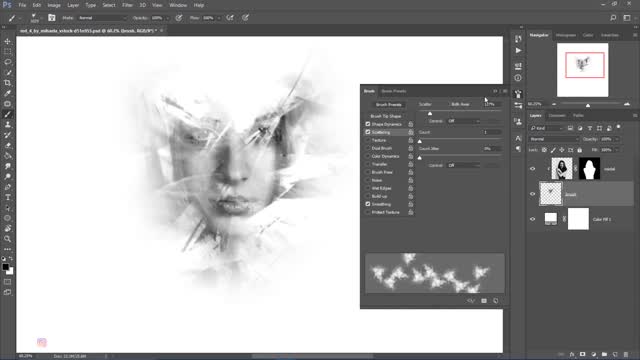The width and height of the screenshot is (640, 360).
Task: Switch to the Brush Presets tab
Action: point(393,91)
